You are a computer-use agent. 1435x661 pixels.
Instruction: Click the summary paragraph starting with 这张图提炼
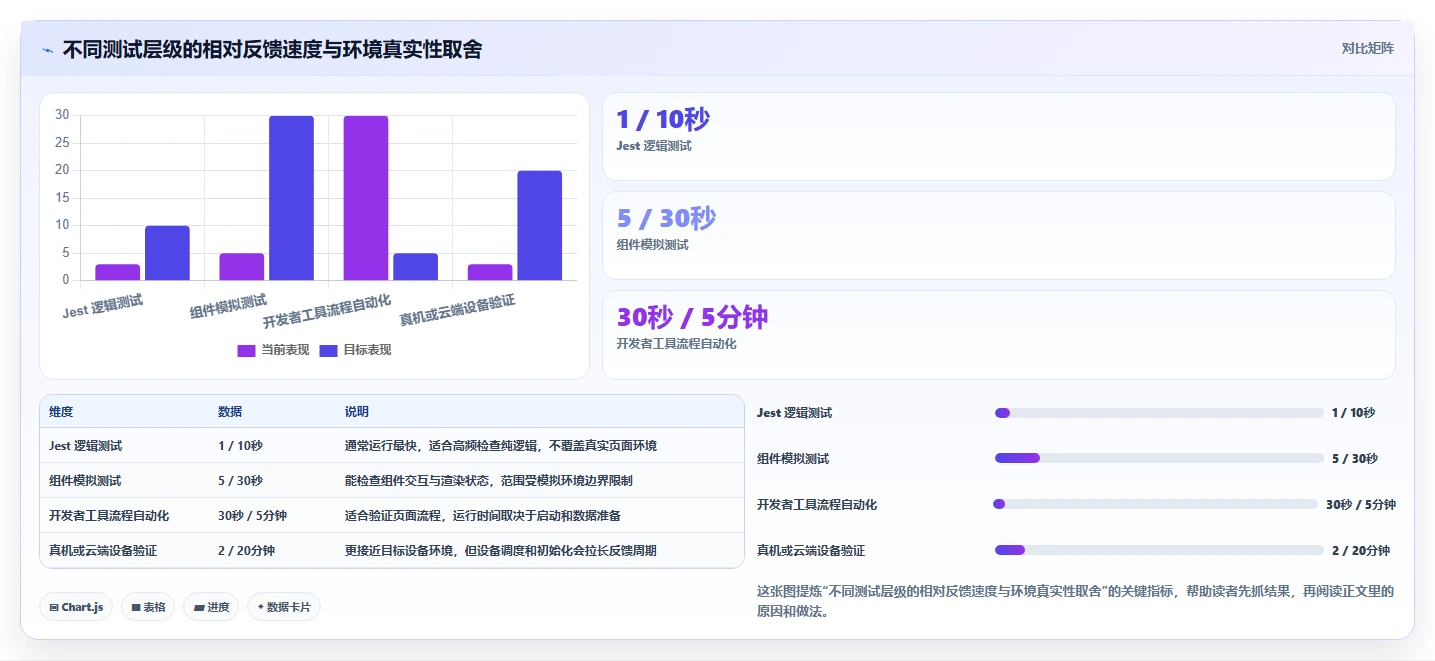[x=1075, y=601]
